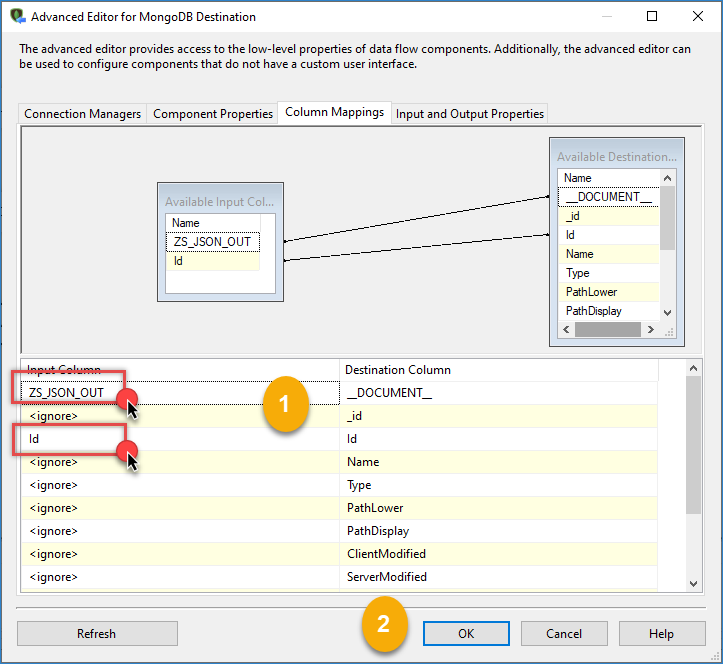The image size is (723, 664).
Task: Open input column dropdown for _id row
Action: point(180,416)
